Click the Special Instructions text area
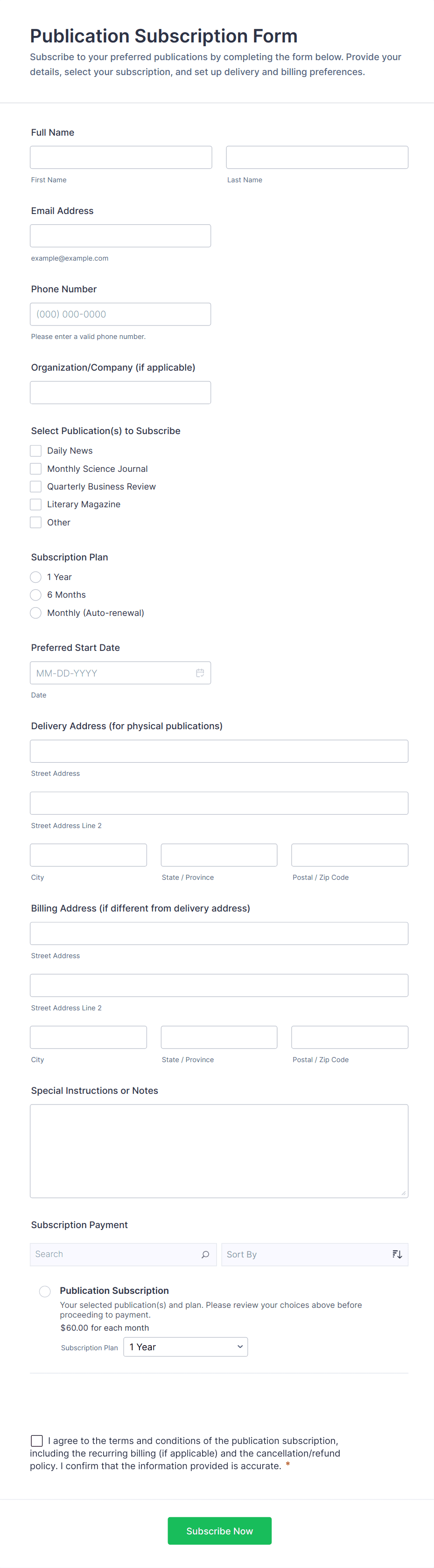The image size is (434, 1568). tap(219, 1150)
